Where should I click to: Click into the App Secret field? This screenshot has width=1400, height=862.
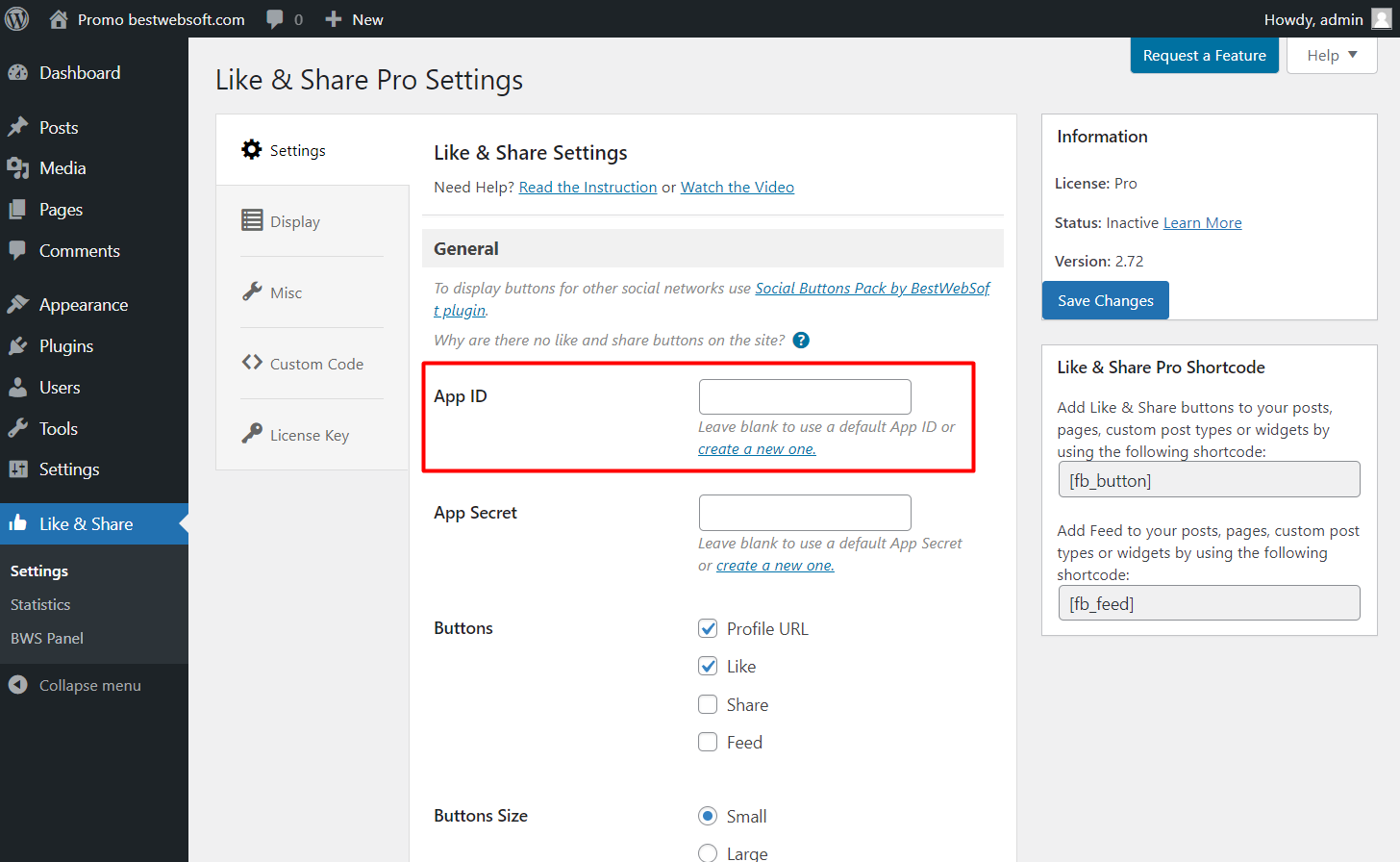[x=805, y=513]
